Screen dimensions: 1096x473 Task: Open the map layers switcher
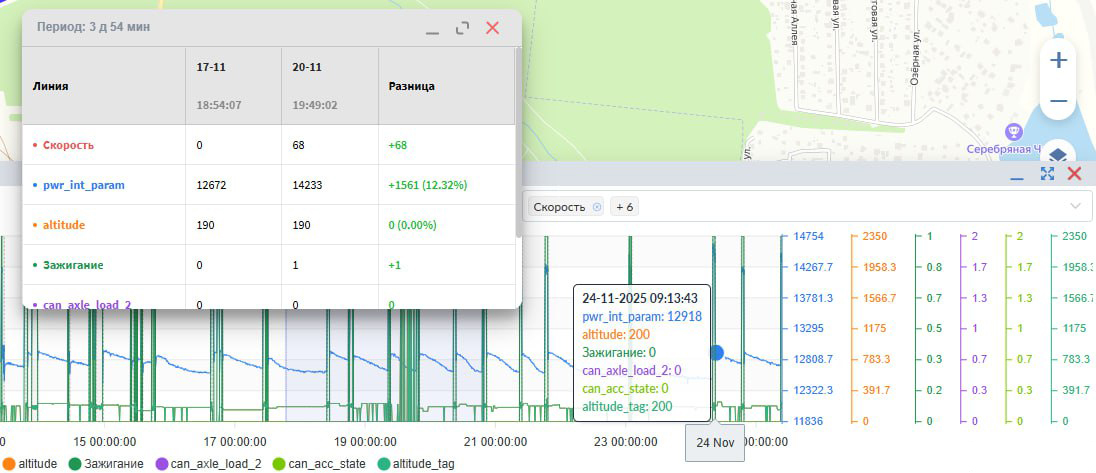pyautogui.click(x=1058, y=155)
